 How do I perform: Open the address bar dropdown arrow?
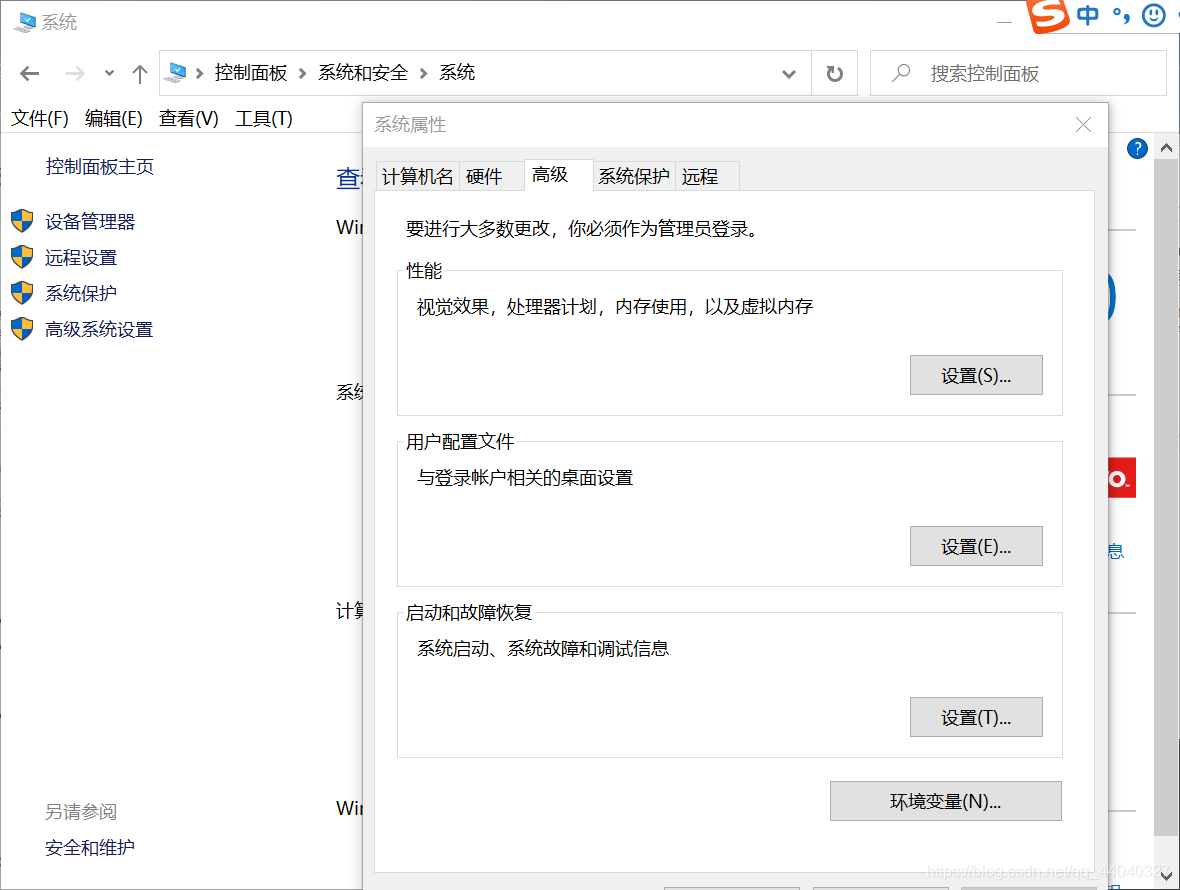coord(789,73)
